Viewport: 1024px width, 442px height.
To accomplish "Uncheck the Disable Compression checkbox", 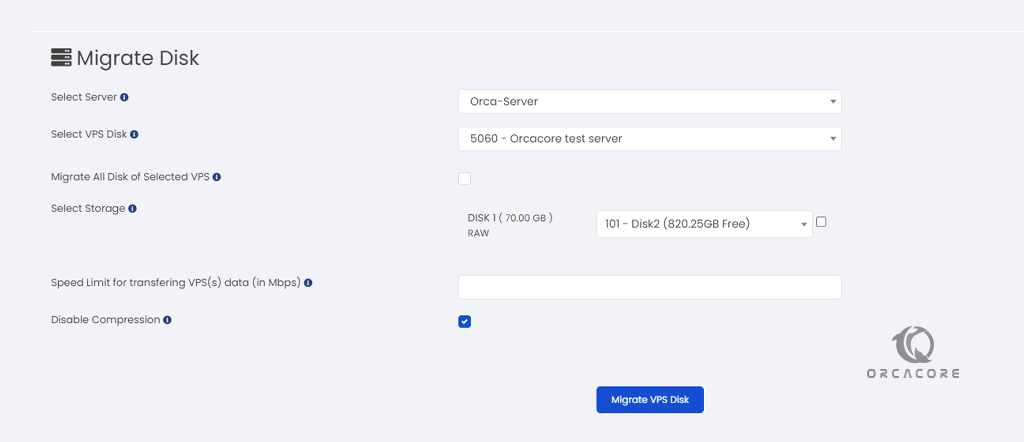I will [464, 321].
